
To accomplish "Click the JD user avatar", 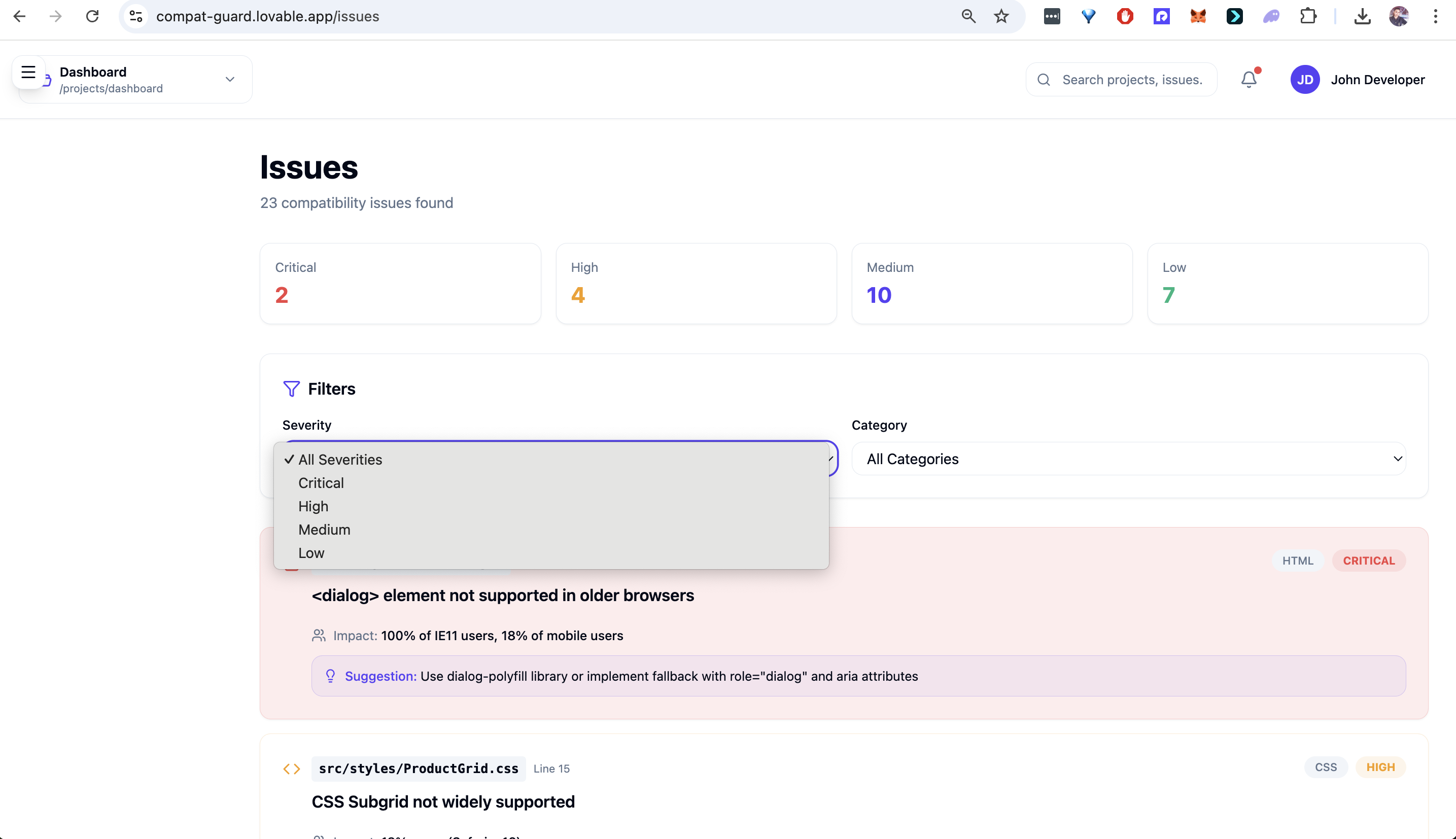I will click(1304, 80).
